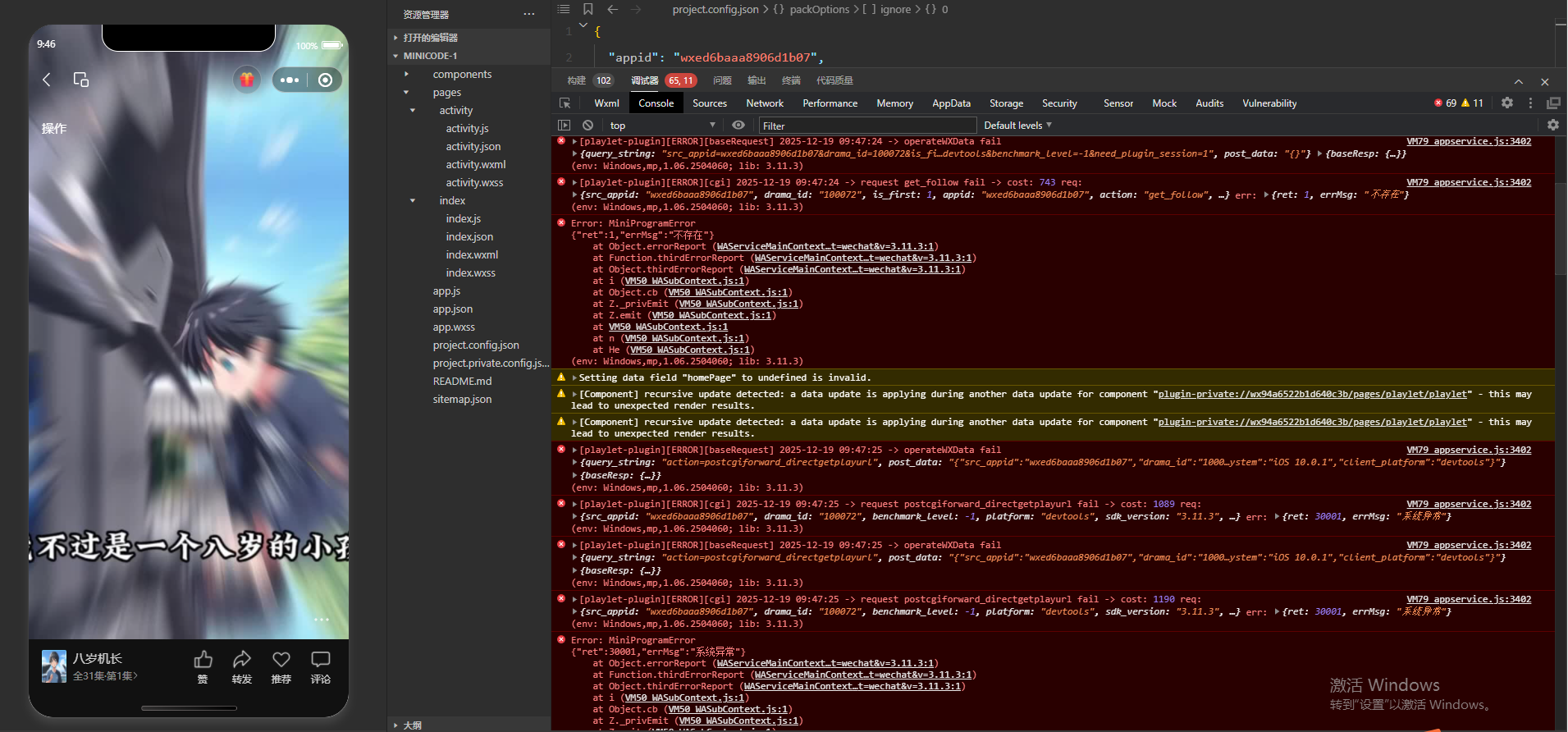Tap the 八岁机长 drama avatar thumbnail

pos(54,666)
